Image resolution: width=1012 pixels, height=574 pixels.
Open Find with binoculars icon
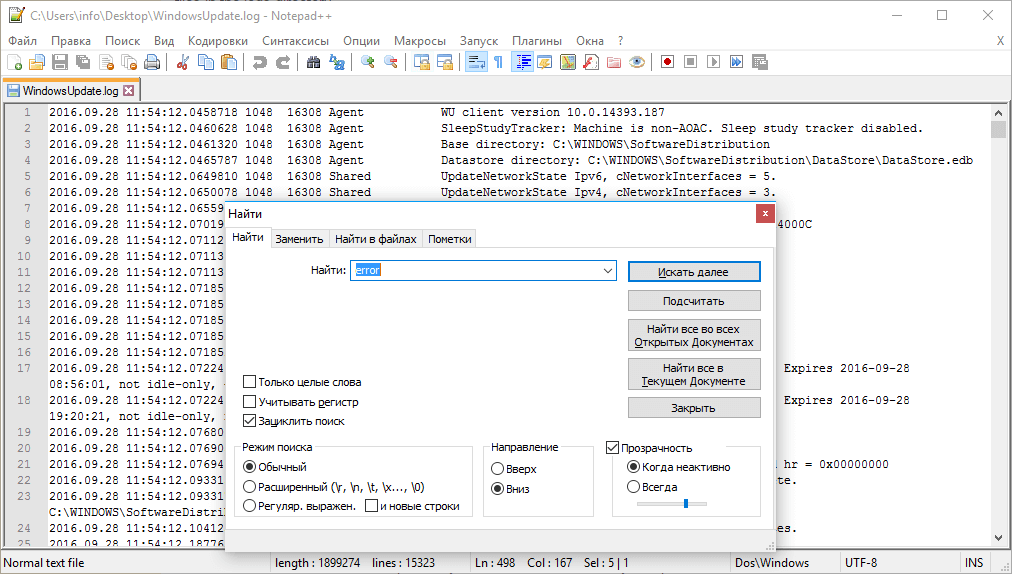pos(314,63)
